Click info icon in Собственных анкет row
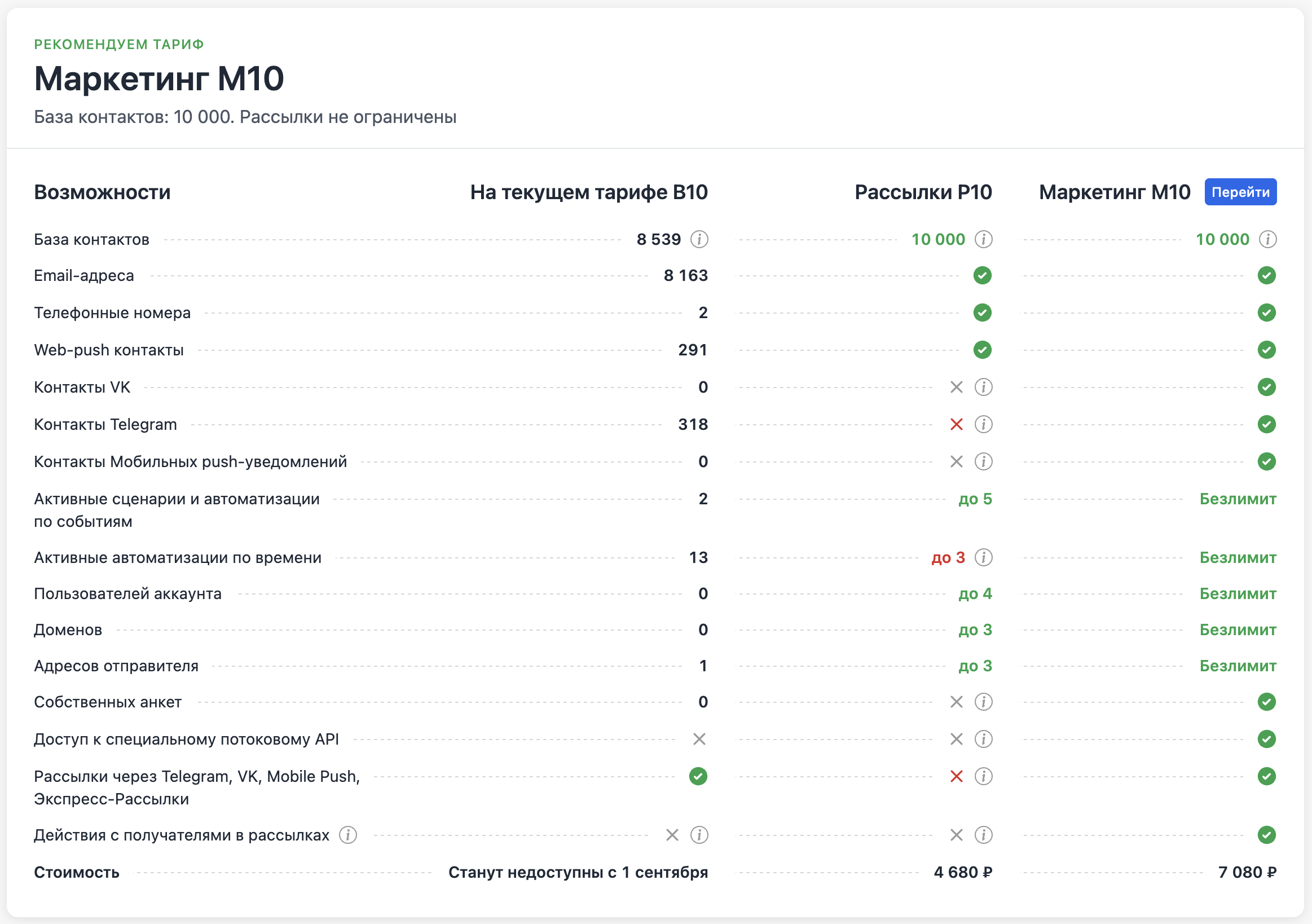 tap(983, 702)
